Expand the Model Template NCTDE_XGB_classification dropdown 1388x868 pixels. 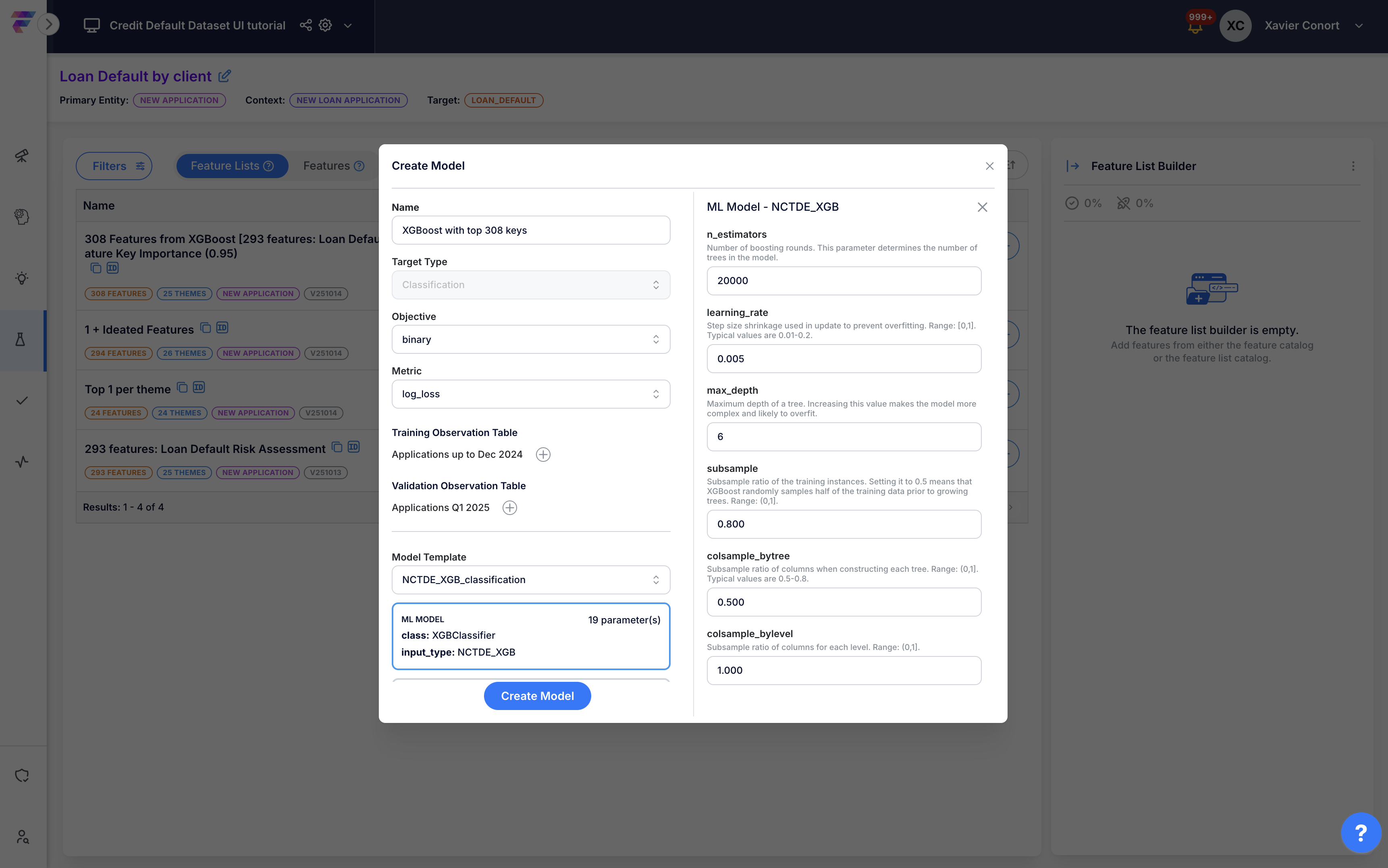coord(530,580)
